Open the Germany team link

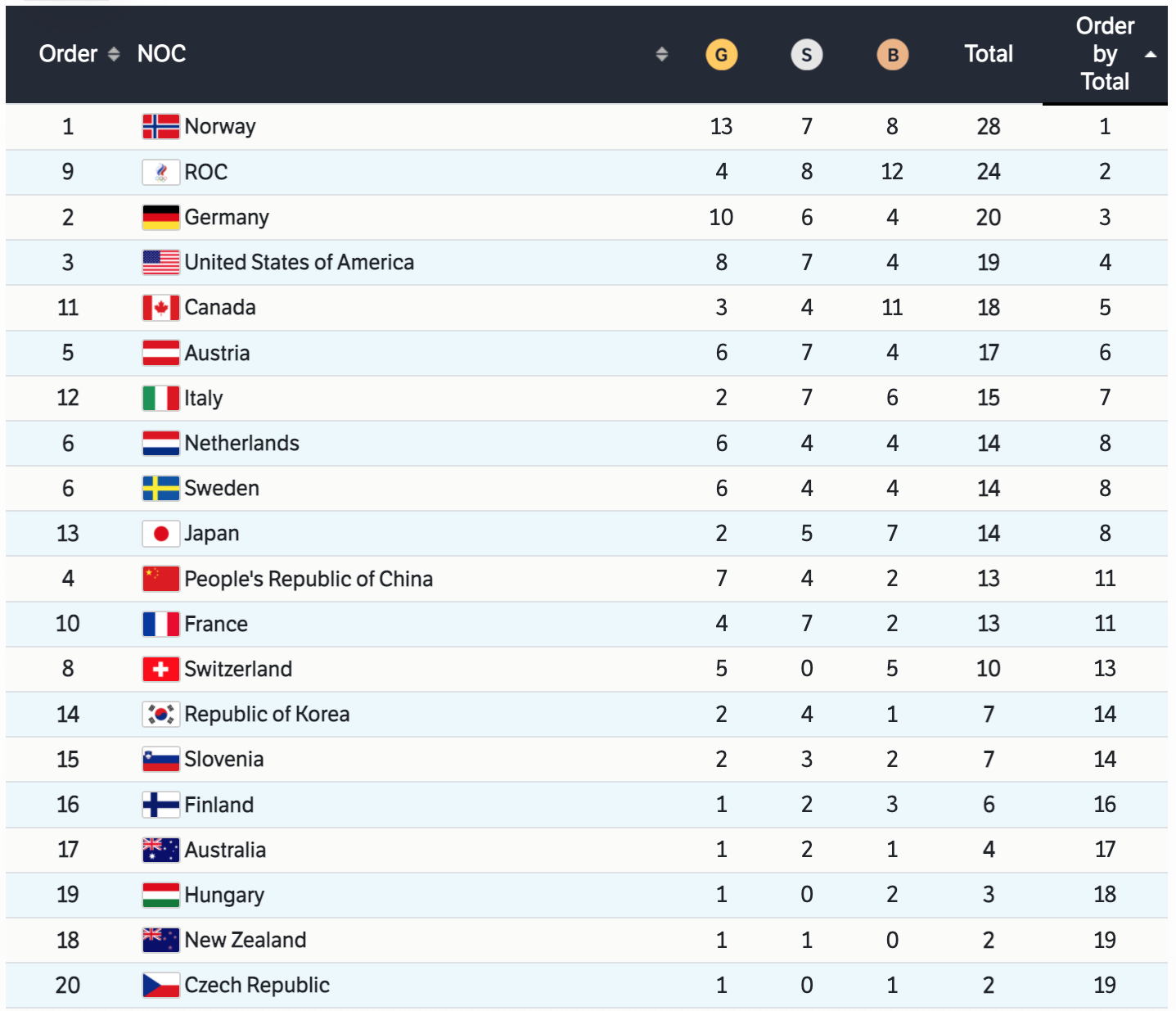click(227, 218)
